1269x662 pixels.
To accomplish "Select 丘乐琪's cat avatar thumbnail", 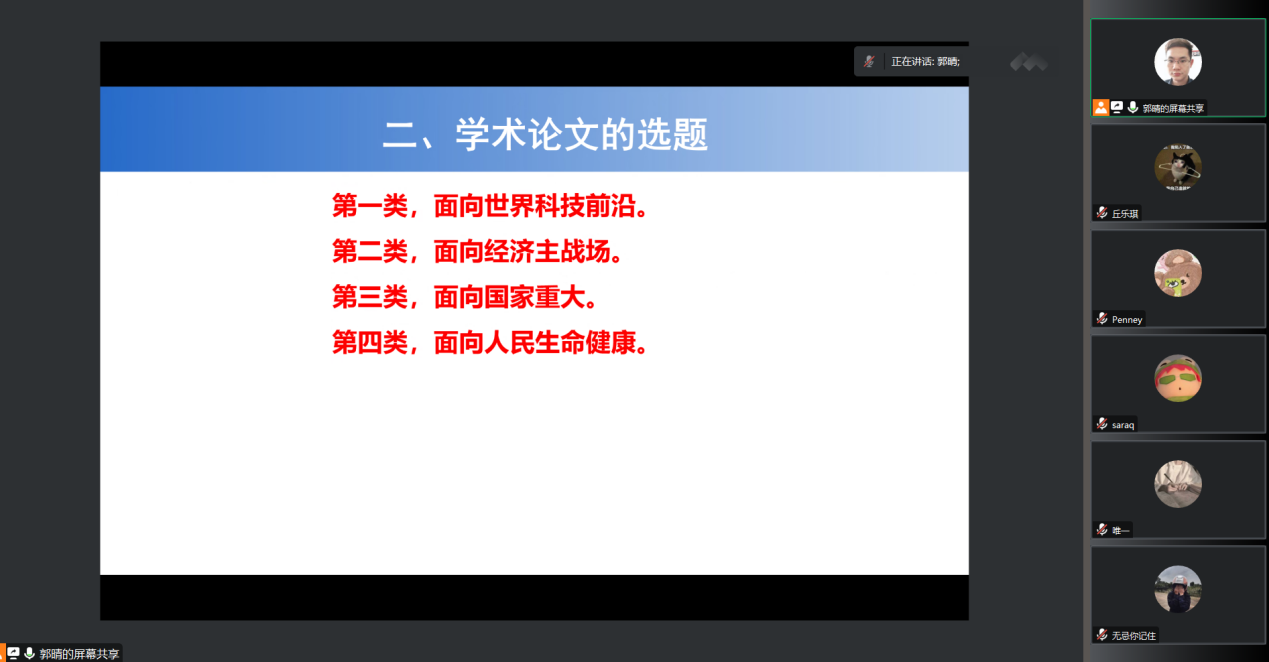I will (x=1177, y=167).
